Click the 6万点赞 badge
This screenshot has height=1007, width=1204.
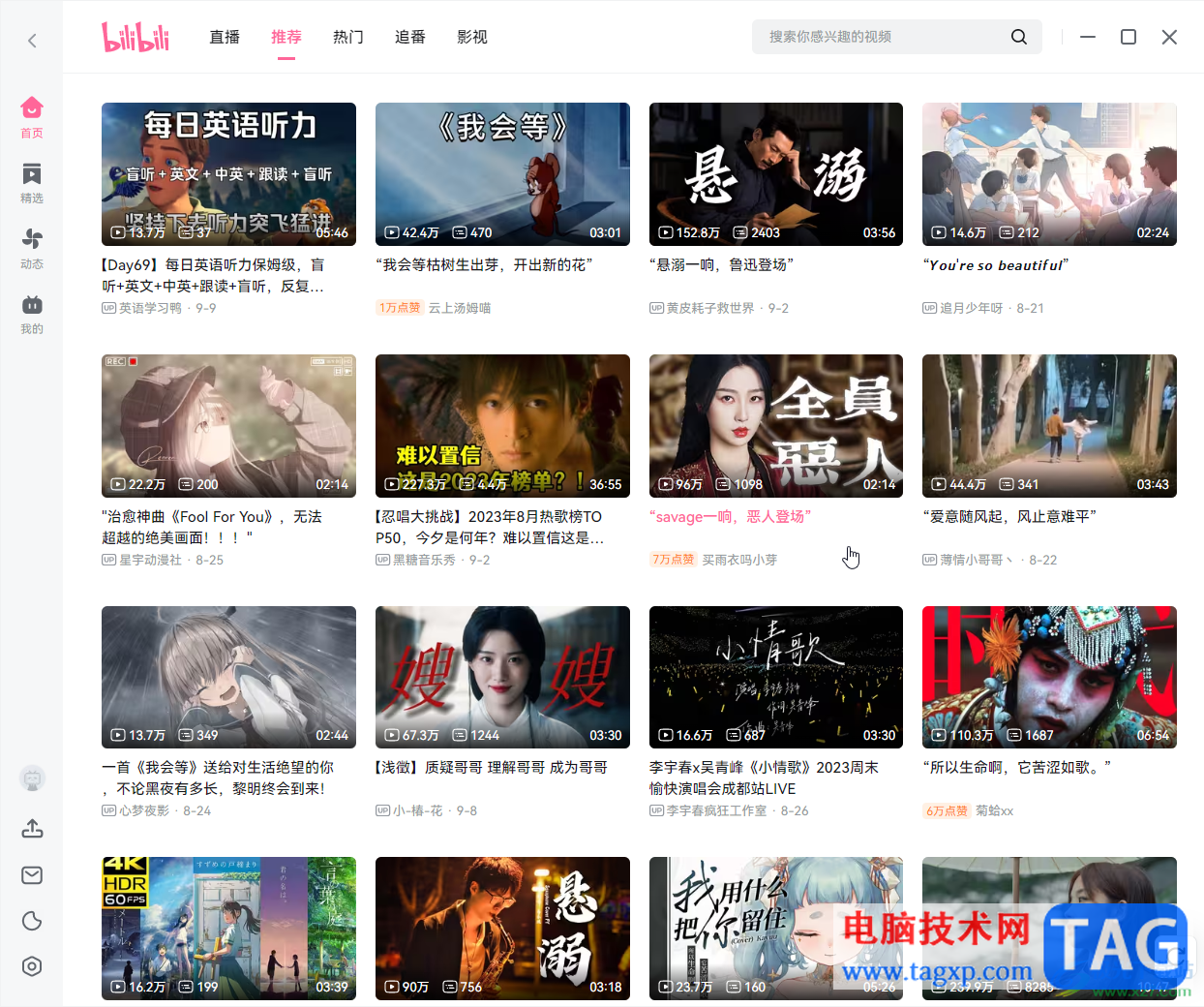(947, 810)
